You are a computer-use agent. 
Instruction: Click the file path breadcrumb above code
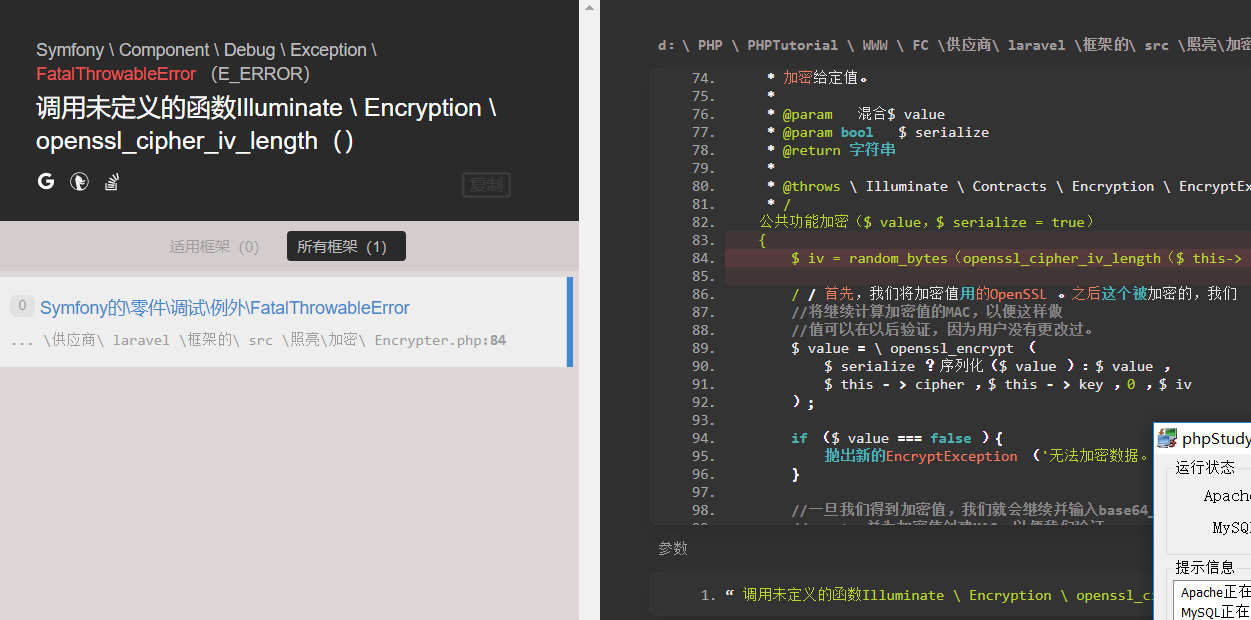click(x=954, y=45)
